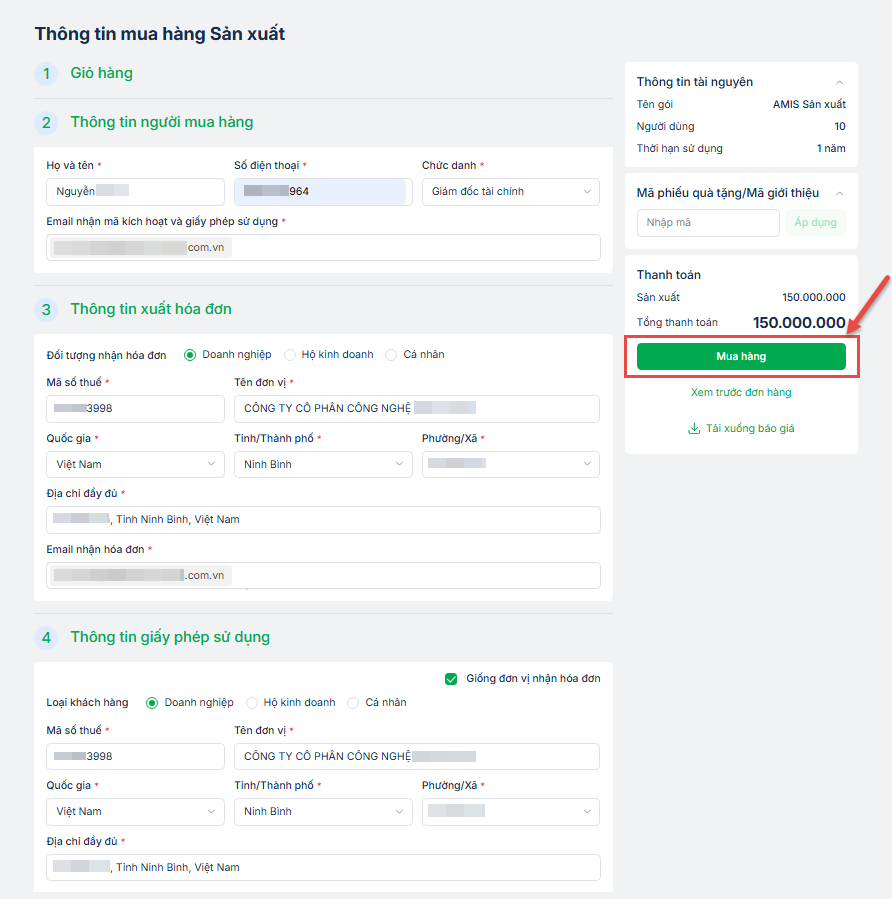Viewport: 892px width, 899px height.
Task: Click the Áp dụng voucher button
Action: (815, 223)
